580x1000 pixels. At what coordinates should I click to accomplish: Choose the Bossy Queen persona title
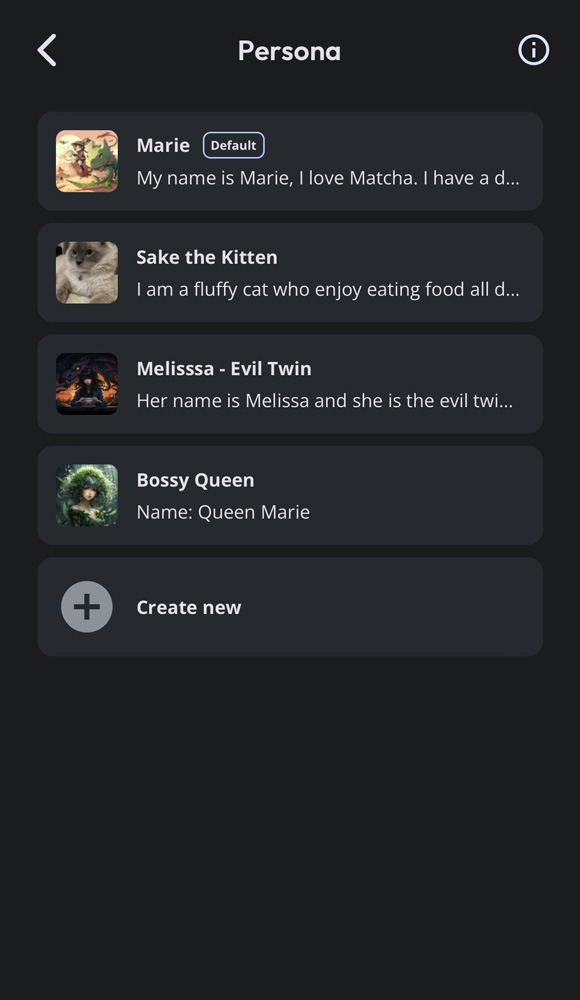195,480
